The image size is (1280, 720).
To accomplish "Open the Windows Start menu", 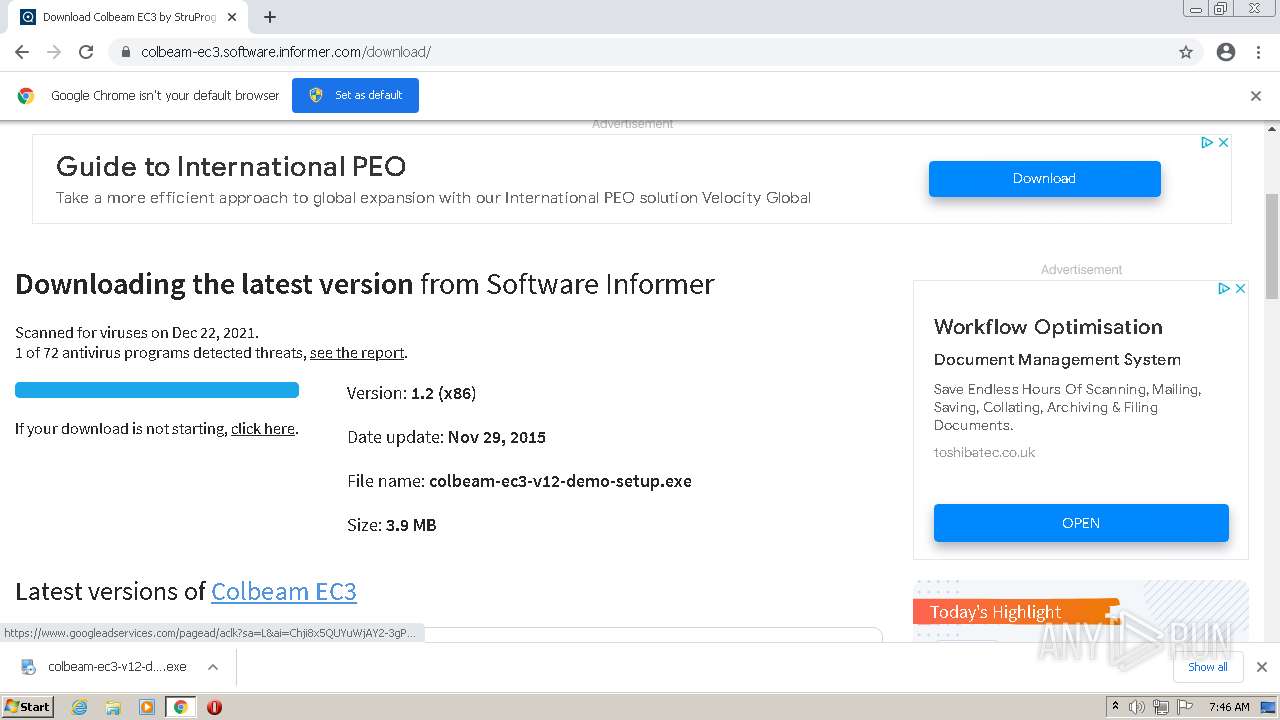I will tap(28, 706).
